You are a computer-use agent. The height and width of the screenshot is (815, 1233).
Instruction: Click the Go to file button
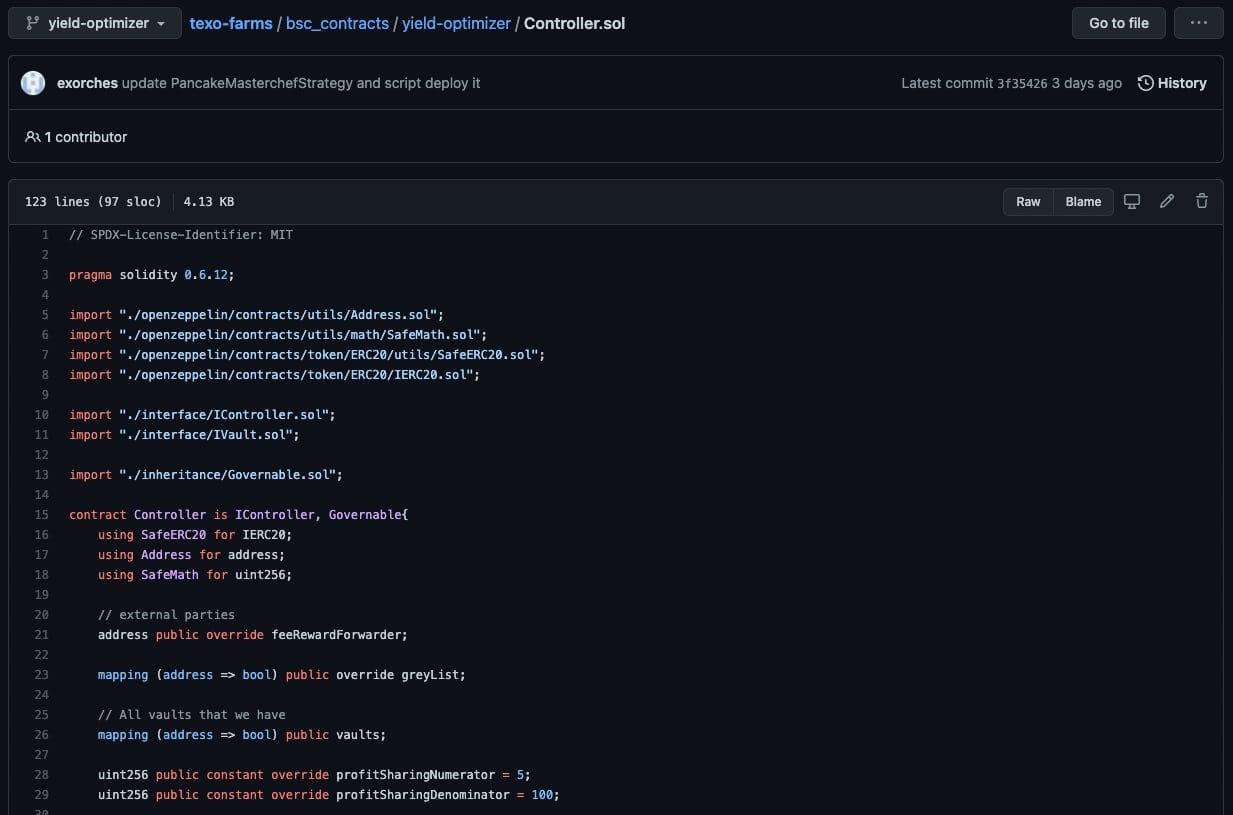coord(1119,23)
